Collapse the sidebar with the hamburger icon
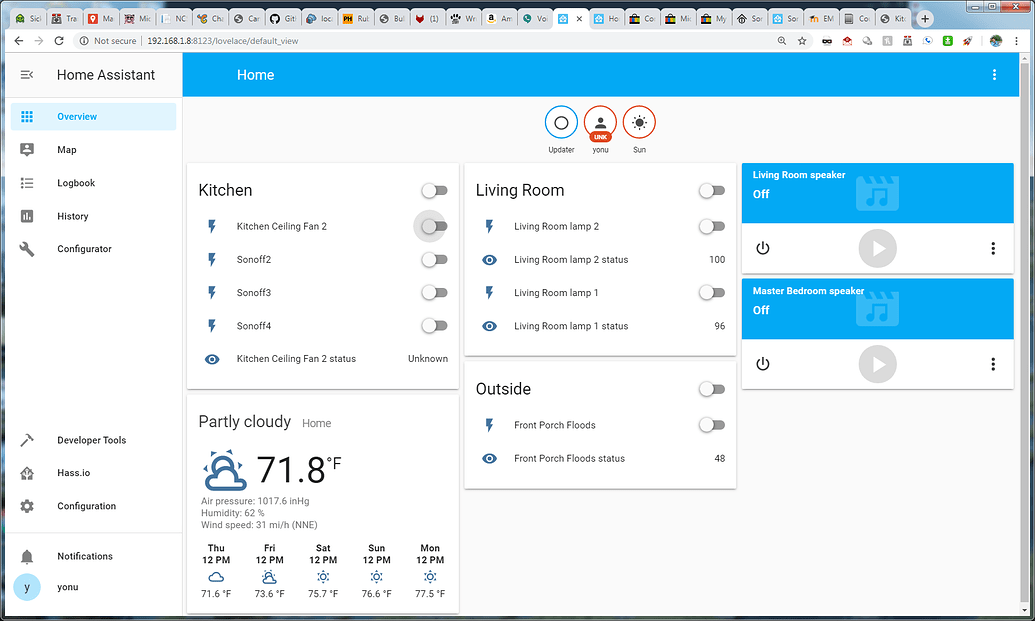This screenshot has width=1035, height=621. click(x=27, y=74)
